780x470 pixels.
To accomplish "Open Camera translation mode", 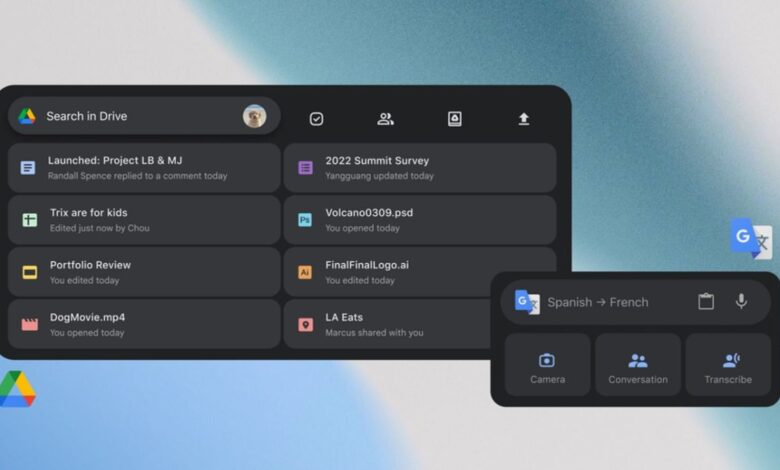I will 548,365.
